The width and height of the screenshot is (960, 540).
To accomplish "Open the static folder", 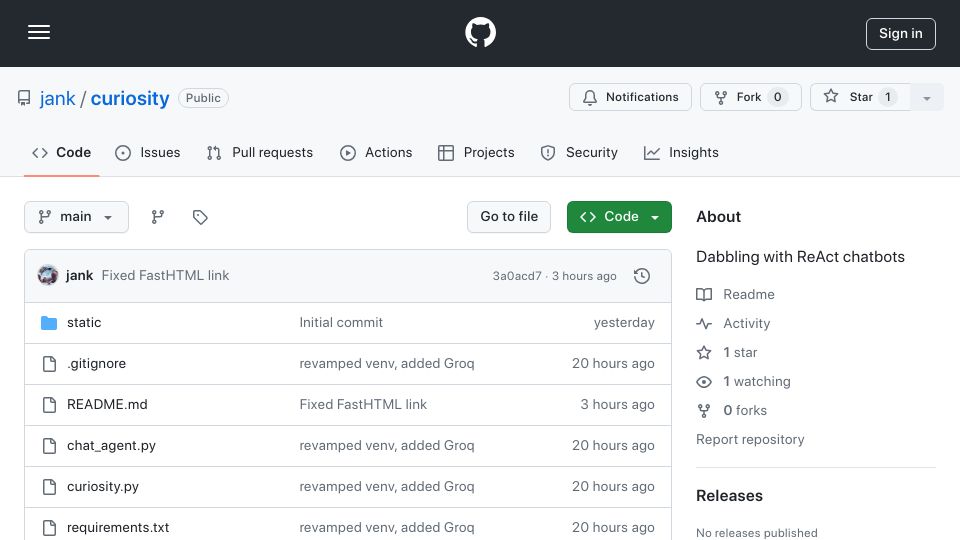I will [x=84, y=323].
